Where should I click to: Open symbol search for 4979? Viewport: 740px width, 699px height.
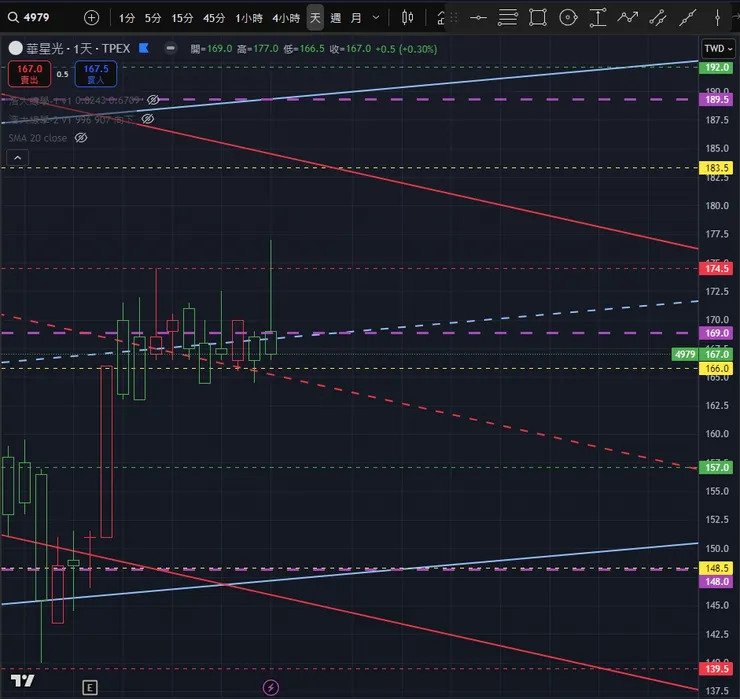[29, 17]
